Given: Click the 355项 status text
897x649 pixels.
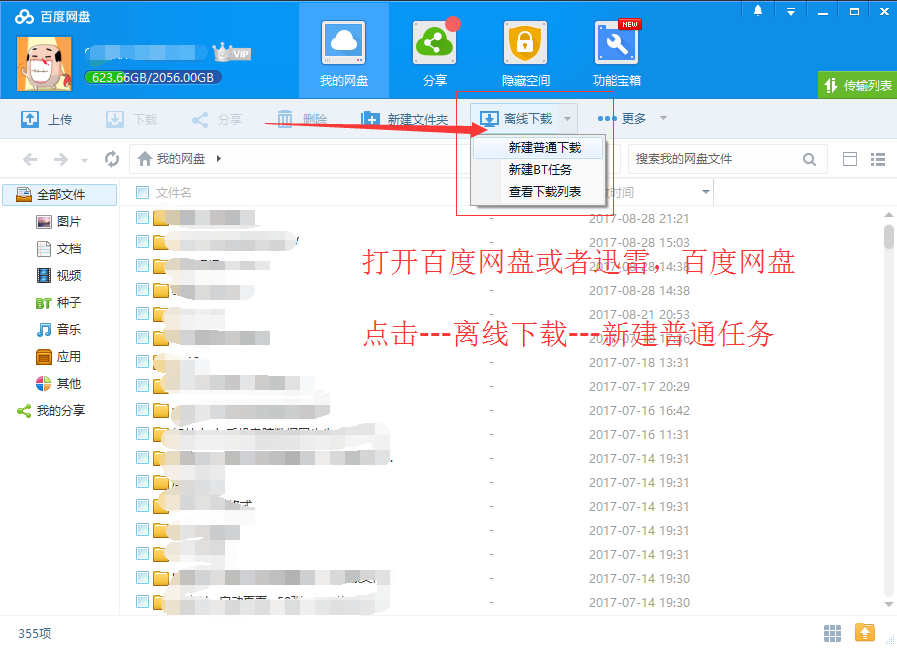Looking at the screenshot, I should point(35,634).
